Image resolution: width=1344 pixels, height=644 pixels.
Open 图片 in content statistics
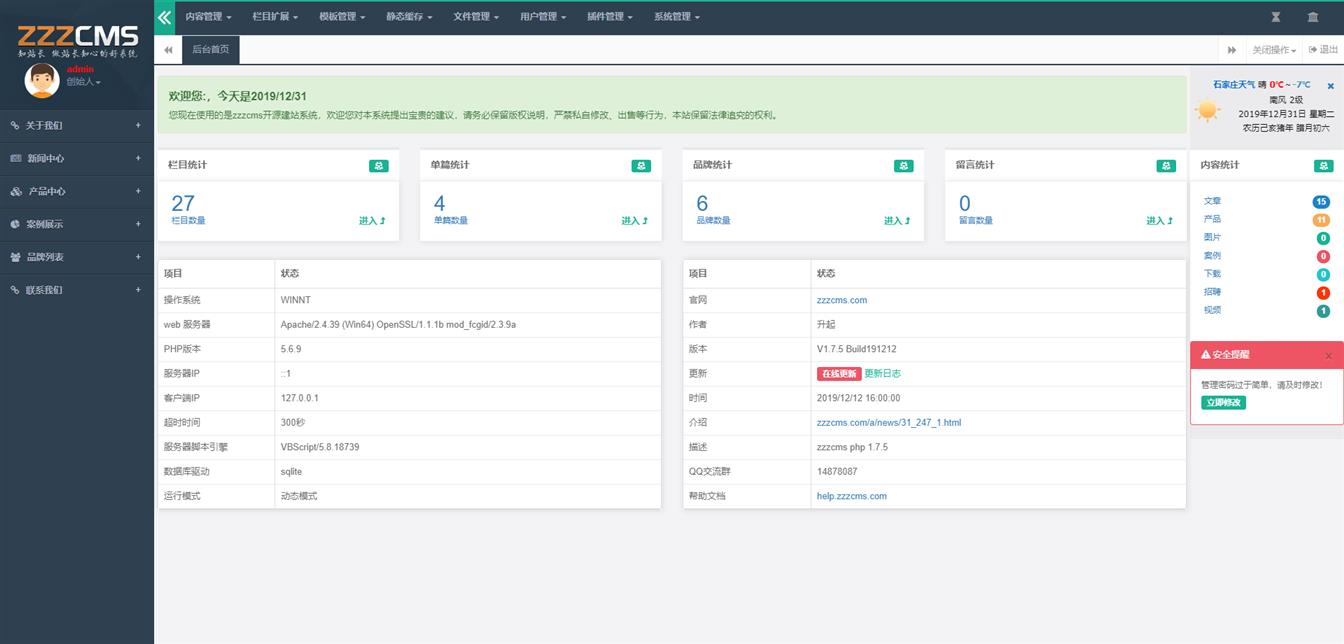1212,238
